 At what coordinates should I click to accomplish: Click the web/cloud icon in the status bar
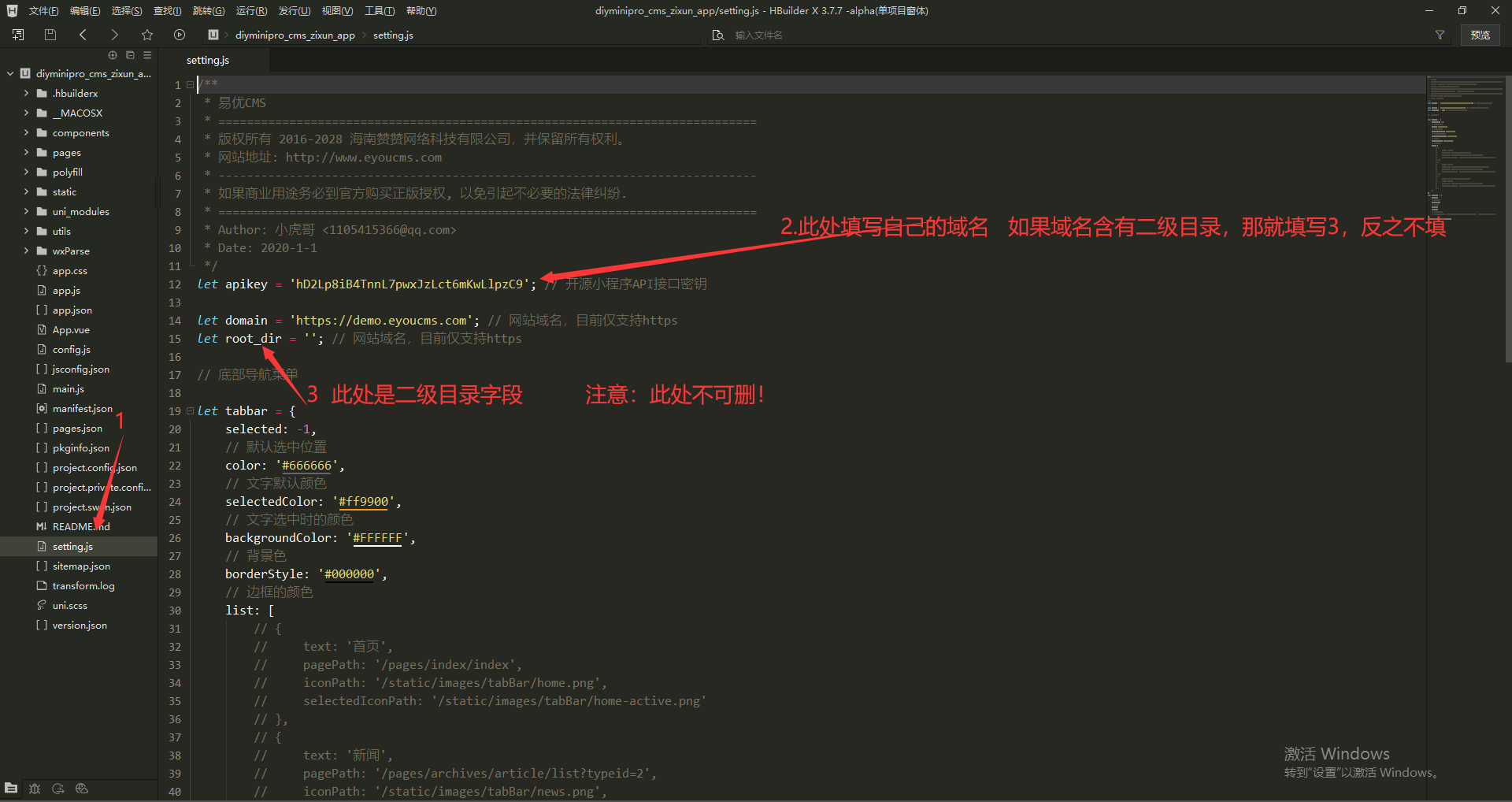[81, 788]
